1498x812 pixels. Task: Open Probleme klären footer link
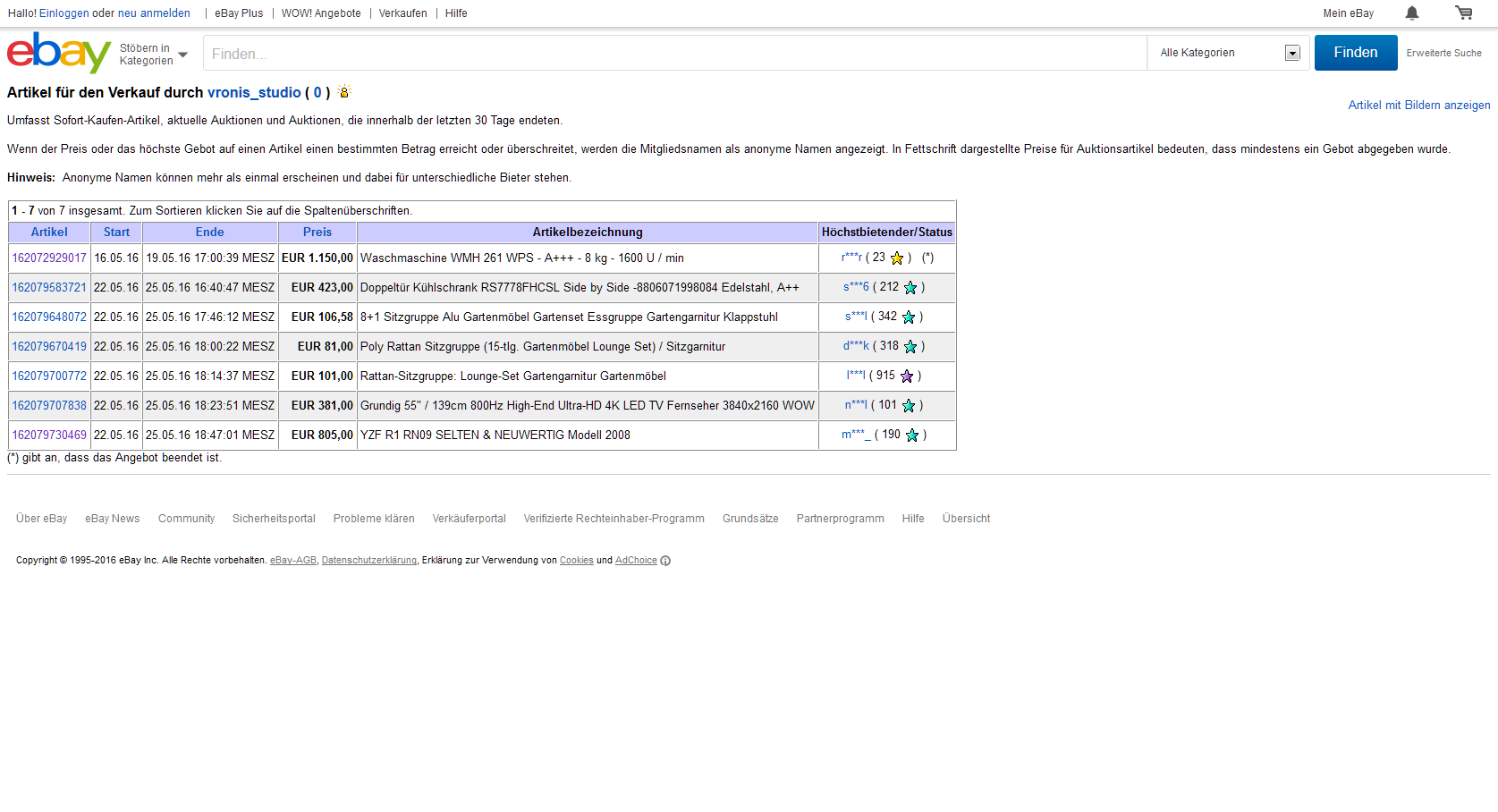374,519
